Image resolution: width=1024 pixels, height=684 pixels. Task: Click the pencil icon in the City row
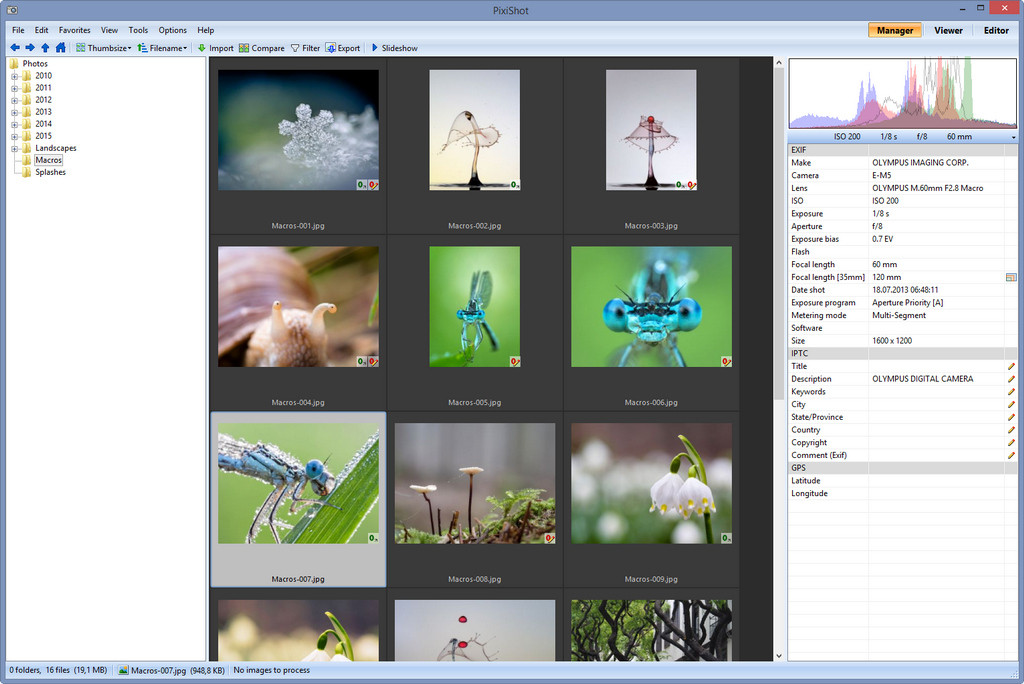[1011, 404]
